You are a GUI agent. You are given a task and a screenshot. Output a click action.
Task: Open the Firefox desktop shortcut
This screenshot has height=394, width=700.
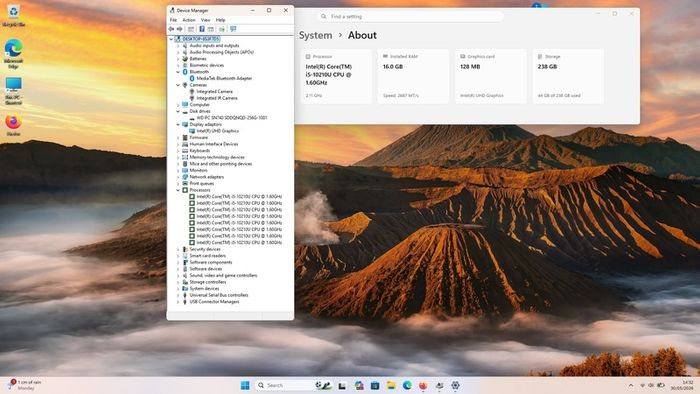pos(13,125)
